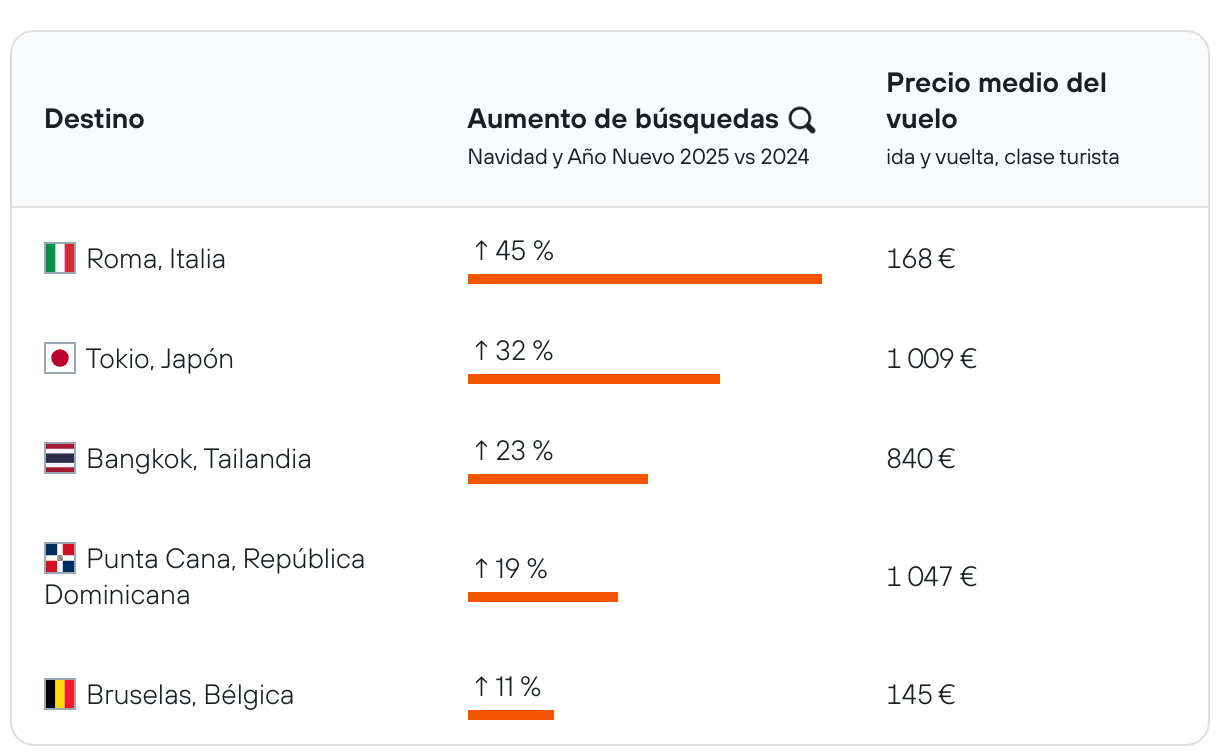Open Bruselas, Bélgica destination

tap(190, 695)
